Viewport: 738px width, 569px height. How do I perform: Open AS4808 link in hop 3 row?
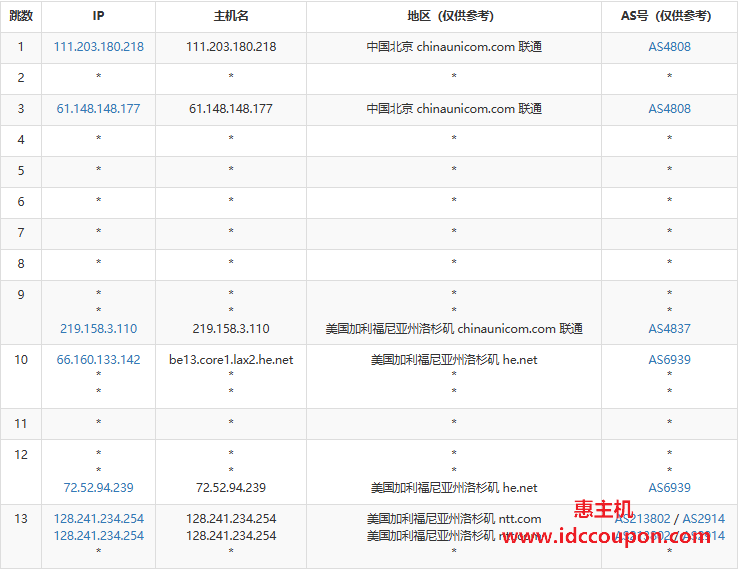[x=669, y=109]
